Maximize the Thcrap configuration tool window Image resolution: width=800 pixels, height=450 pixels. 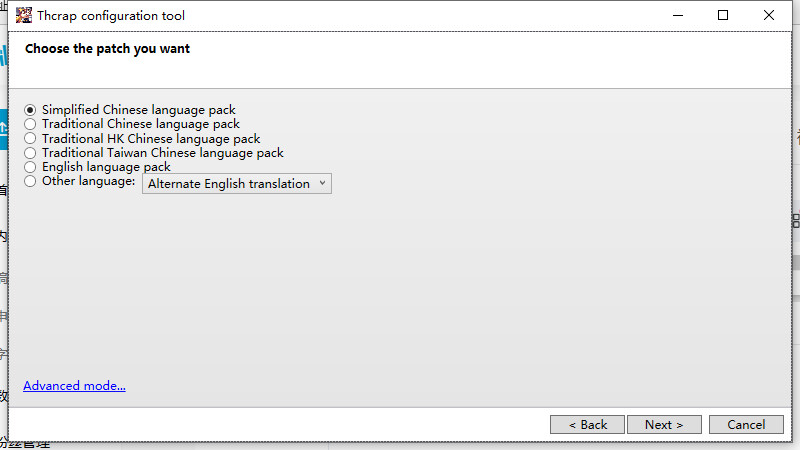point(722,15)
